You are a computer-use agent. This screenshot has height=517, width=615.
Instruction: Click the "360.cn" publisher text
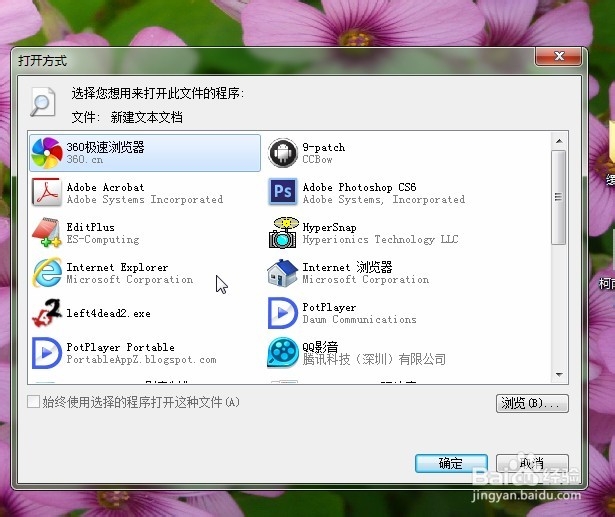click(85, 159)
